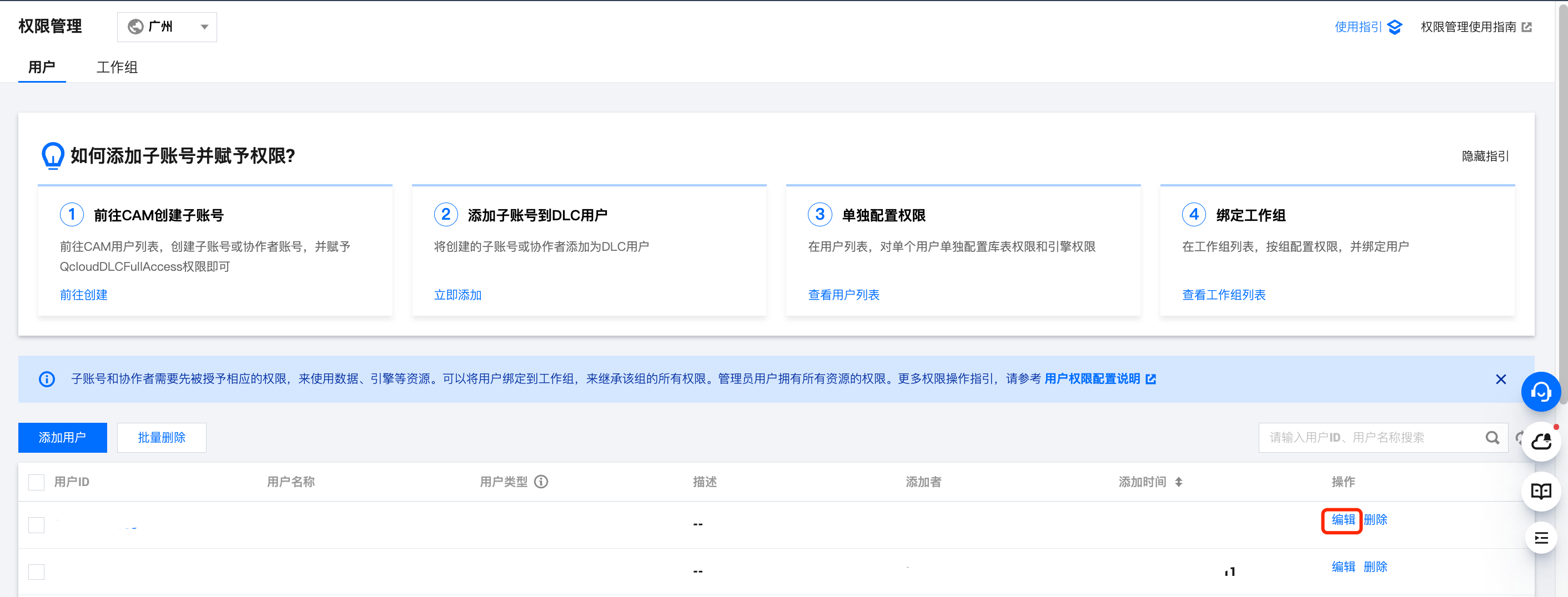Click the customer service headset icon

pos(1540,392)
